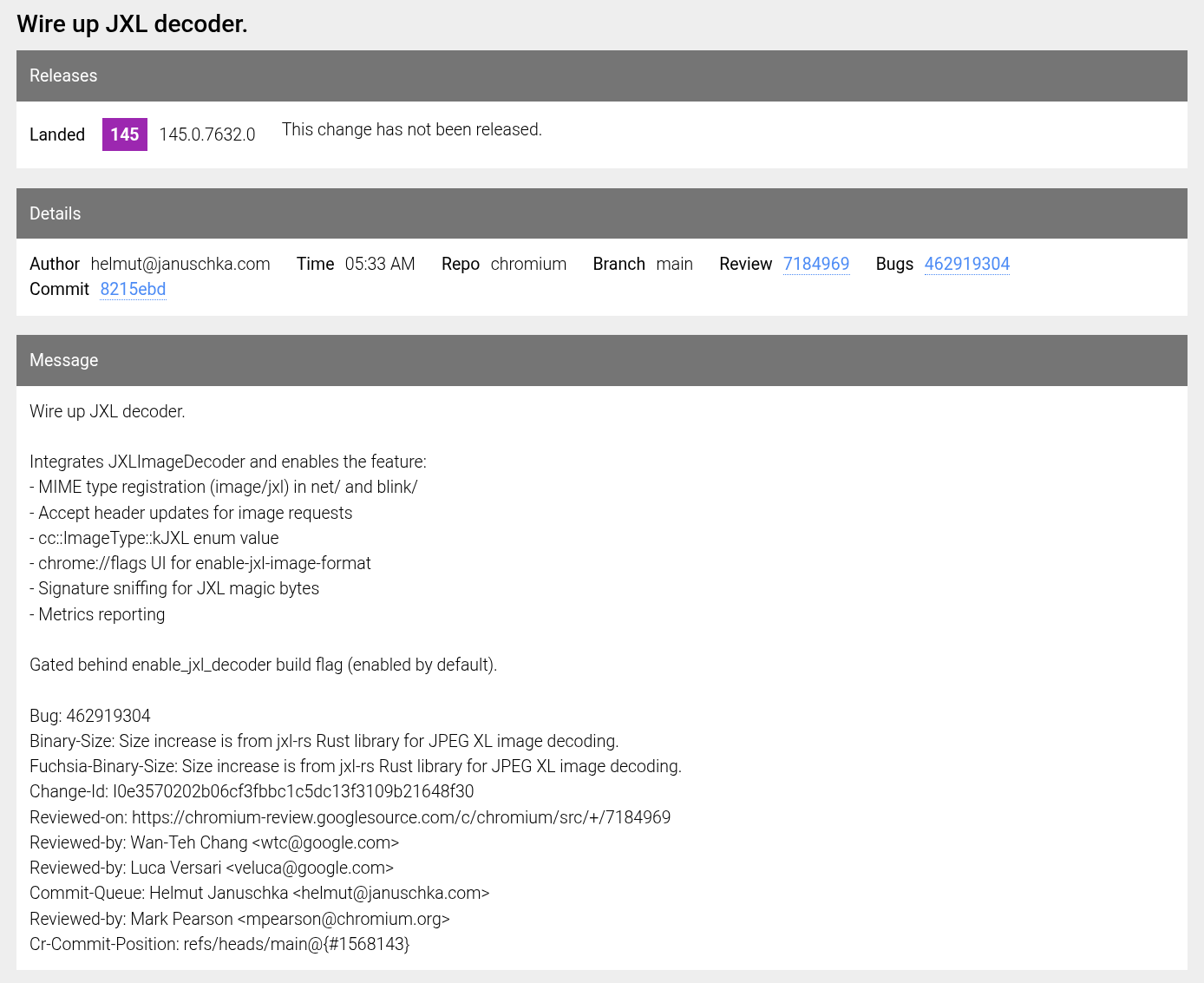Click the "Branch" label

click(x=619, y=264)
